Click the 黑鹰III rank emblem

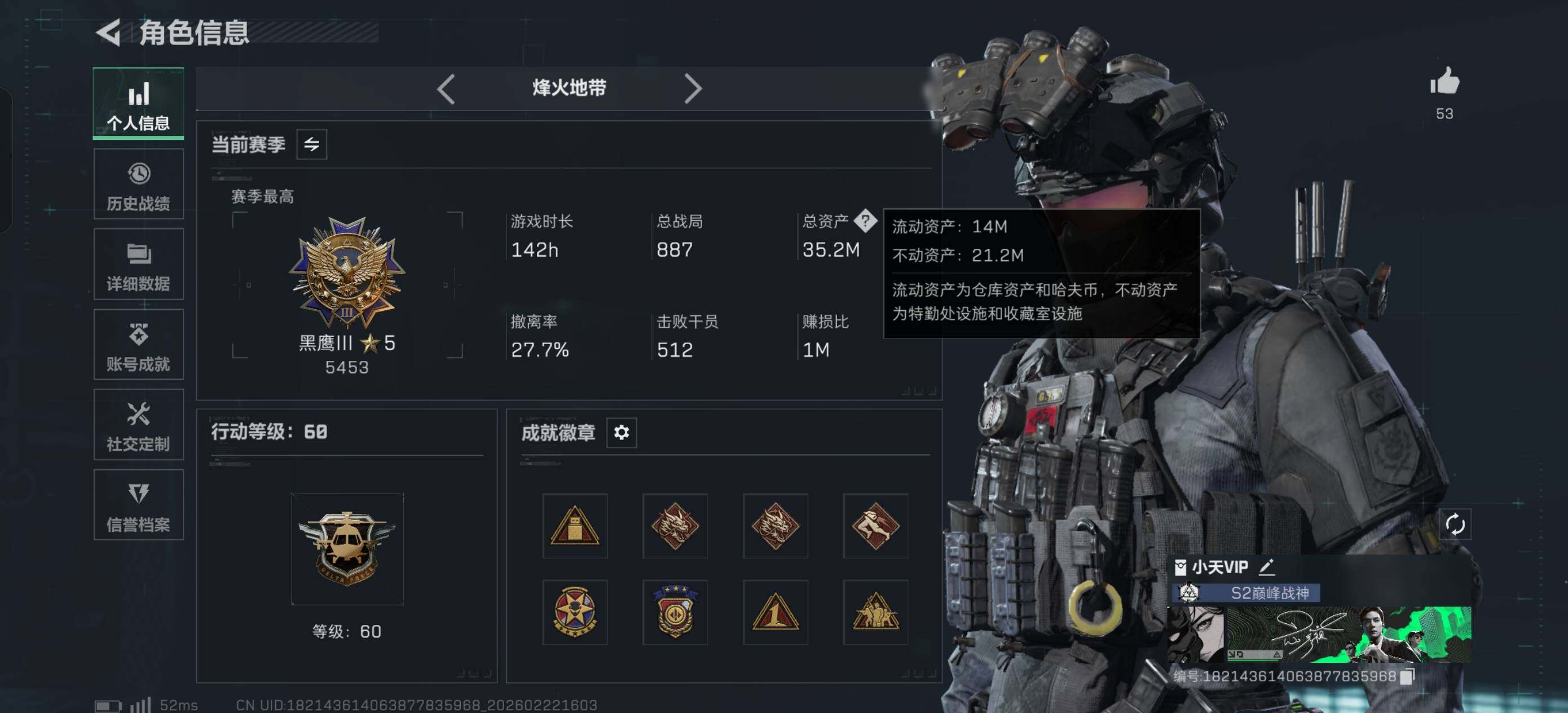coord(347,272)
